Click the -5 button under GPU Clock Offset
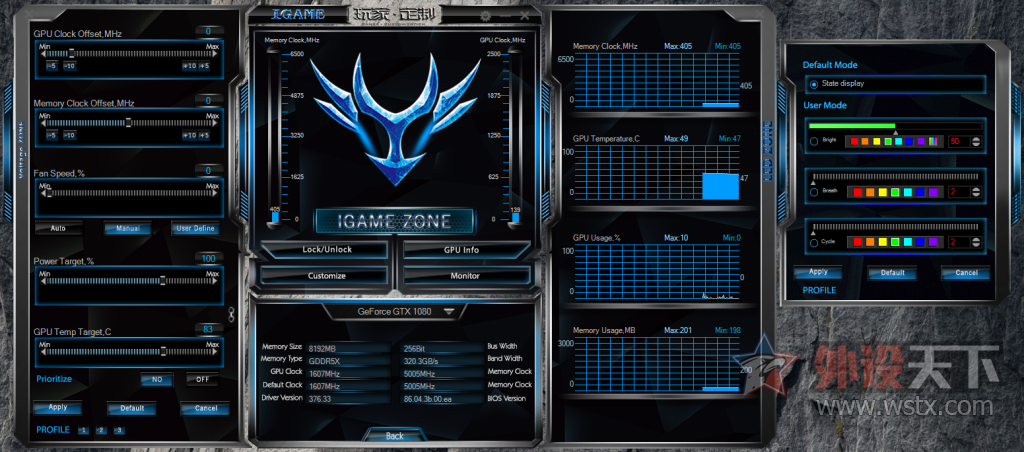 [x=52, y=66]
